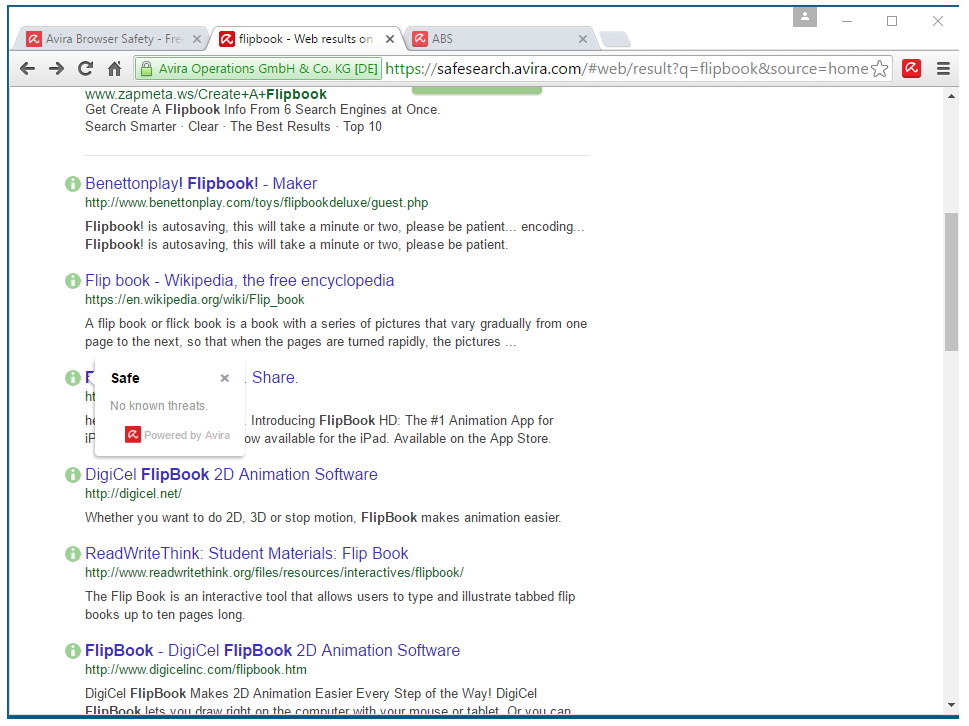Click scrollbar down arrow

pos(951,704)
